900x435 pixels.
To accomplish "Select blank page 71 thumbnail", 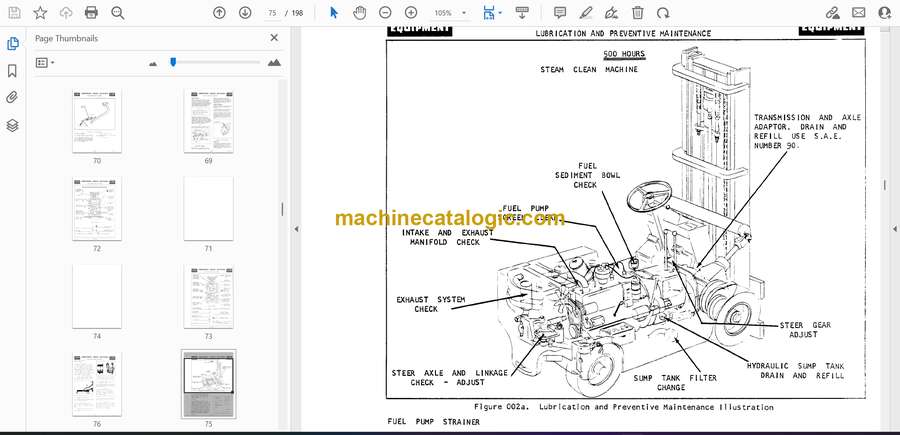I will [x=208, y=209].
